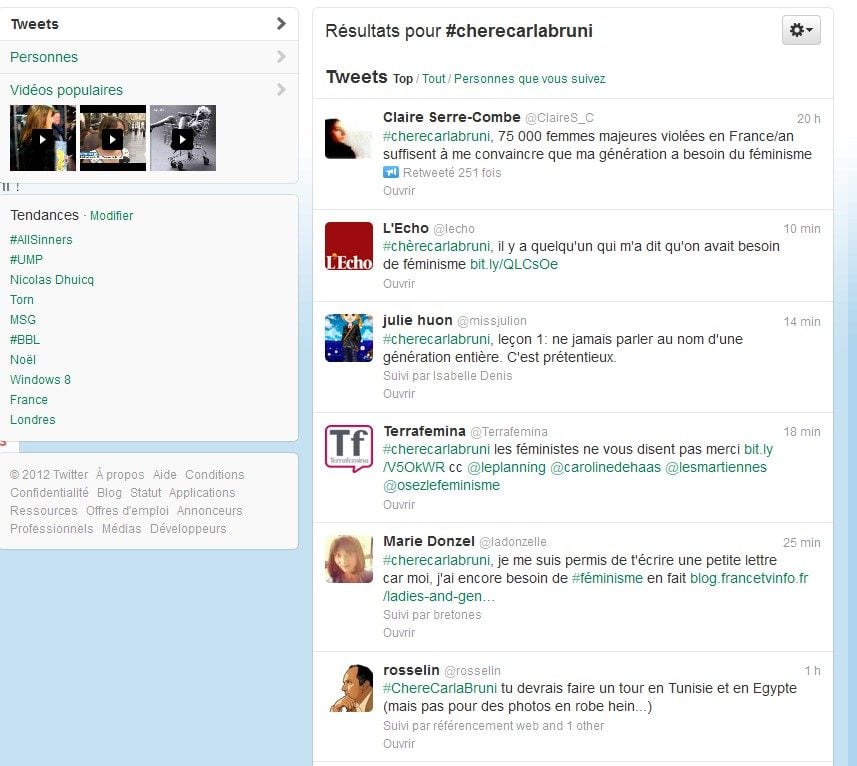This screenshot has width=857, height=766.
Task: Click Claire Serre-Combe's profile avatar
Action: (x=348, y=137)
